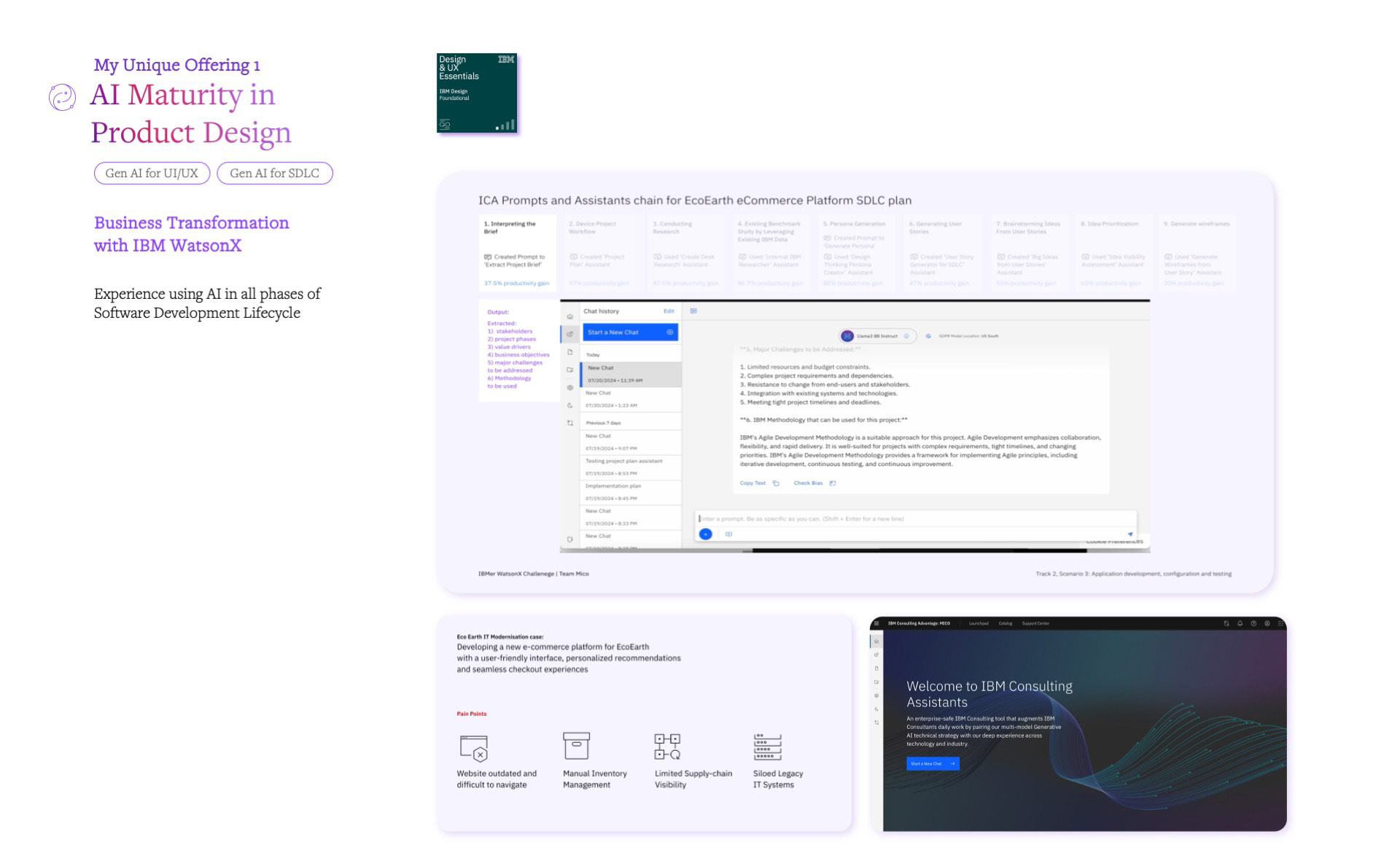Viewport: 1400px width, 866px height.
Task: Click home icon in welcome screen sidebar
Action: tap(876, 641)
